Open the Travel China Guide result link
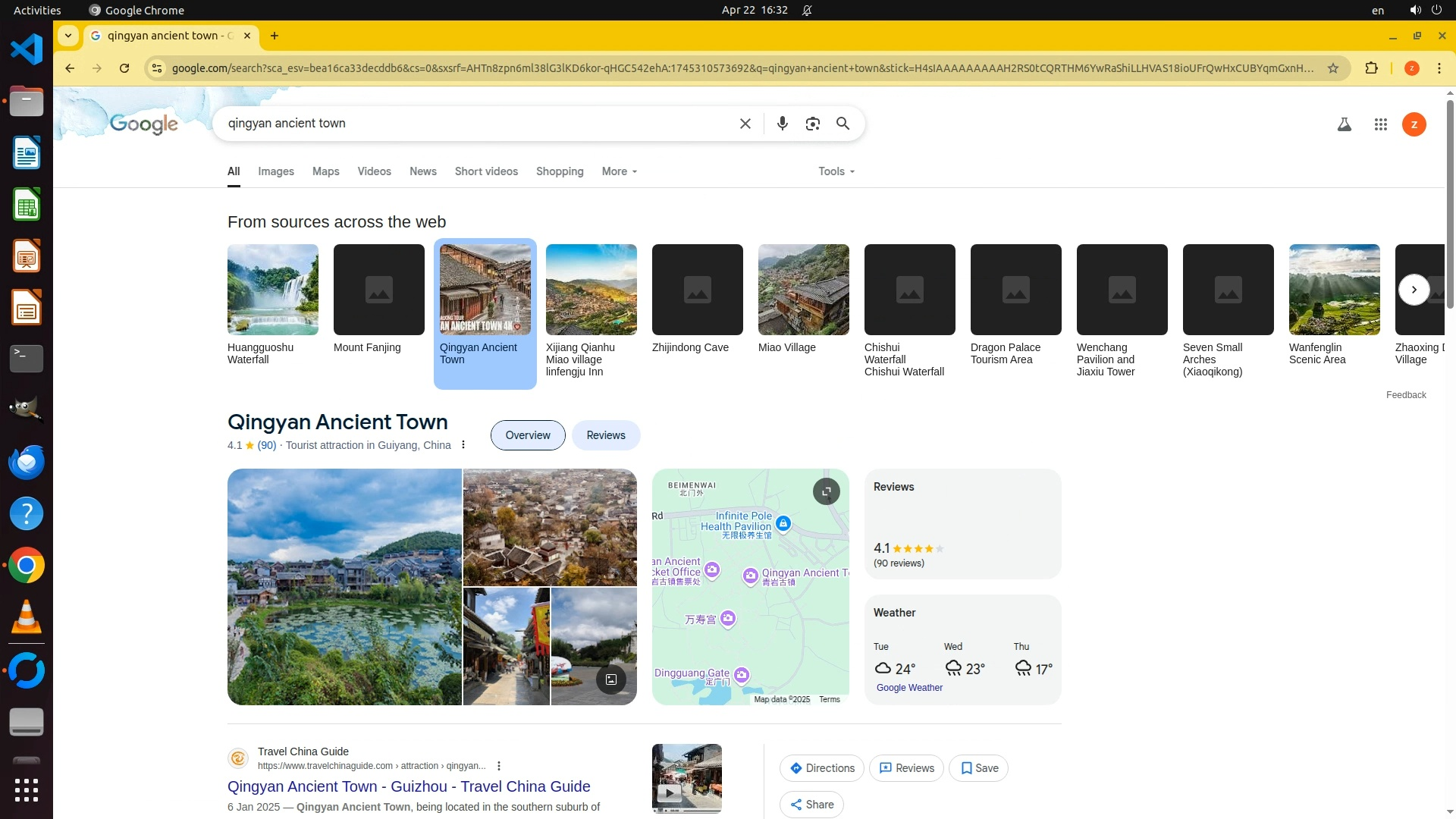This screenshot has width=1456, height=819. [408, 786]
